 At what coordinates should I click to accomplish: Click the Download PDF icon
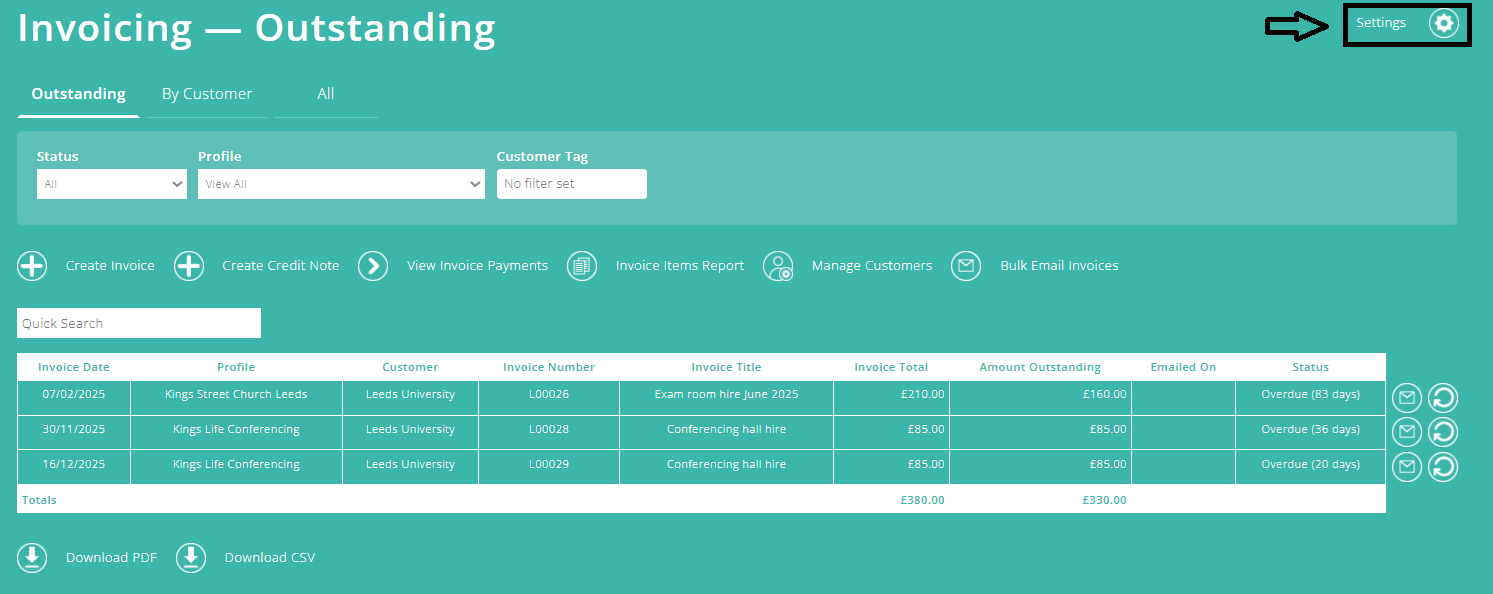(x=31, y=557)
